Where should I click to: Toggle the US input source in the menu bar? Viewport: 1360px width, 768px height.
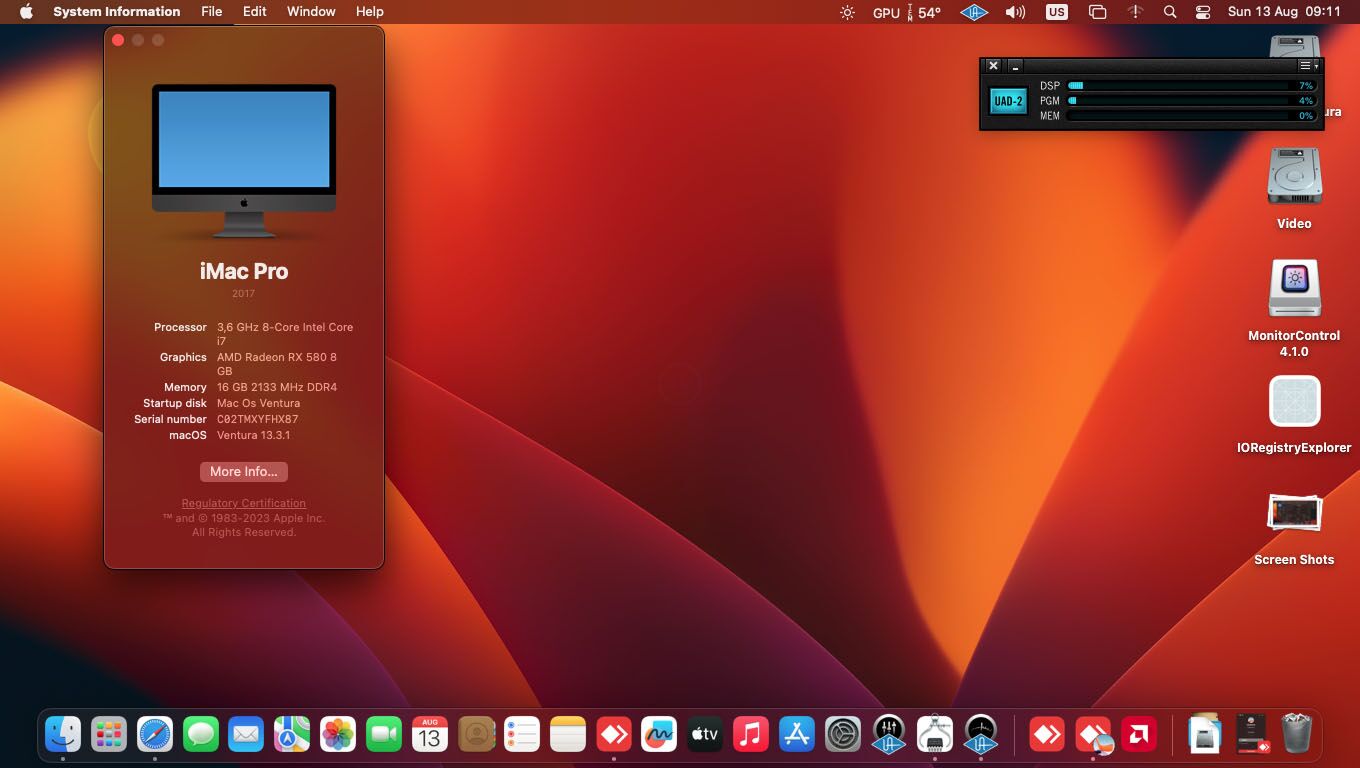pos(1056,11)
